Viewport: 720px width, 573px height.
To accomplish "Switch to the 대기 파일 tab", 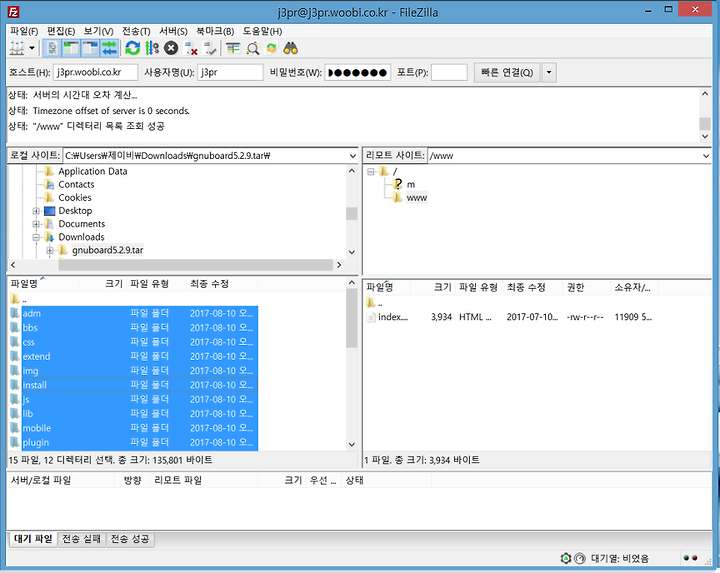I will [x=33, y=539].
